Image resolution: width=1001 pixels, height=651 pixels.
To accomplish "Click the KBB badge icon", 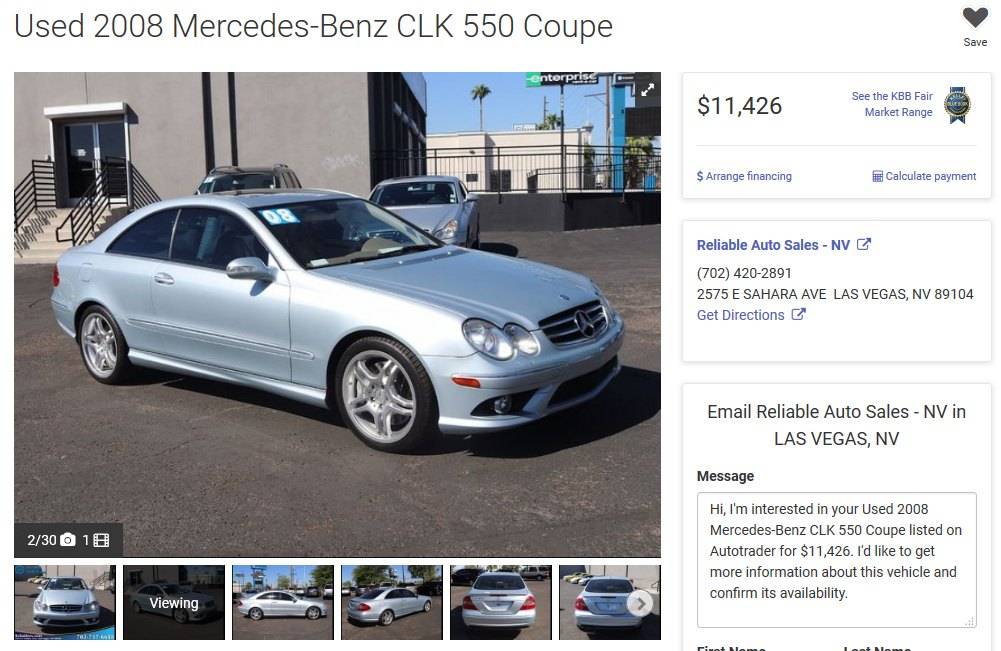I will [957, 105].
